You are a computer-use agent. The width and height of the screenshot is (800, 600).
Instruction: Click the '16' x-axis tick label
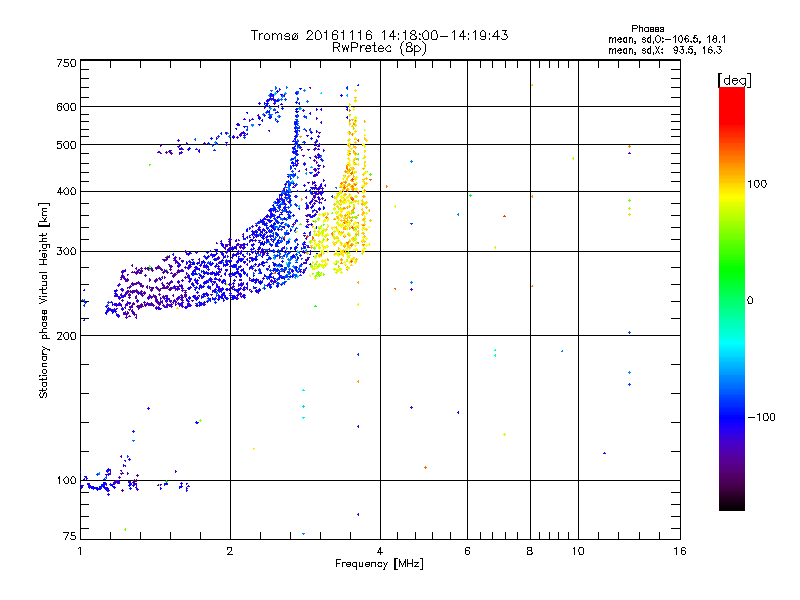click(x=680, y=551)
